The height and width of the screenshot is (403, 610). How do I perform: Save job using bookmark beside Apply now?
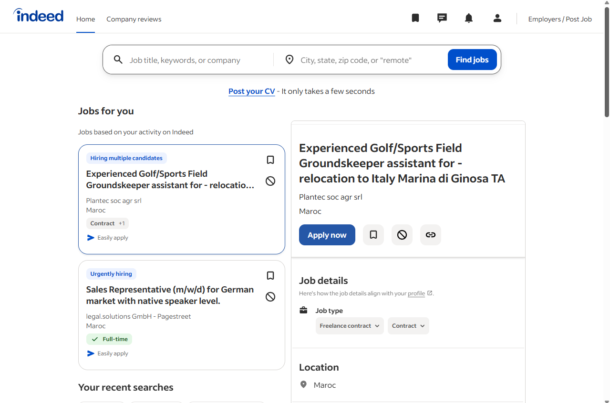click(x=373, y=235)
